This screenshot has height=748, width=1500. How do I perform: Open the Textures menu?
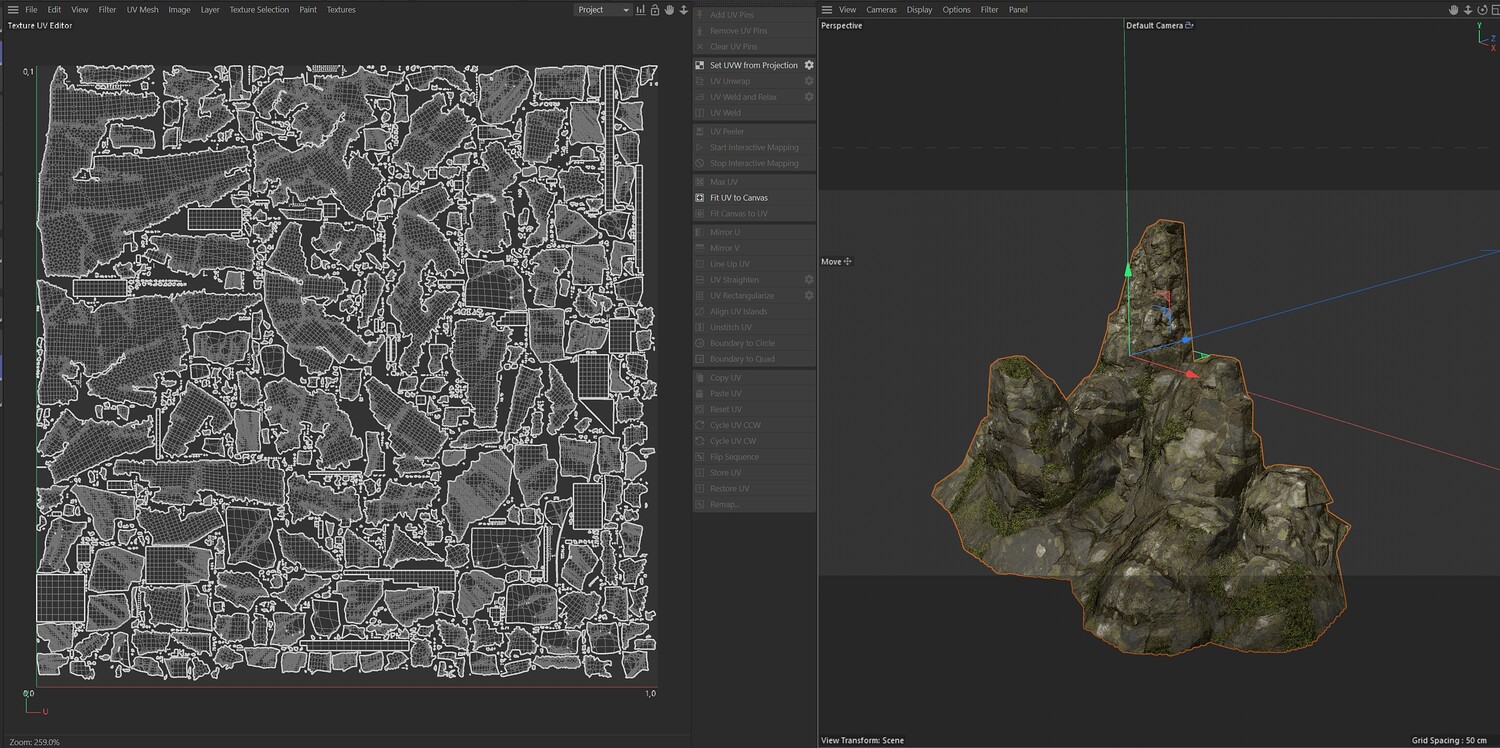(x=341, y=10)
